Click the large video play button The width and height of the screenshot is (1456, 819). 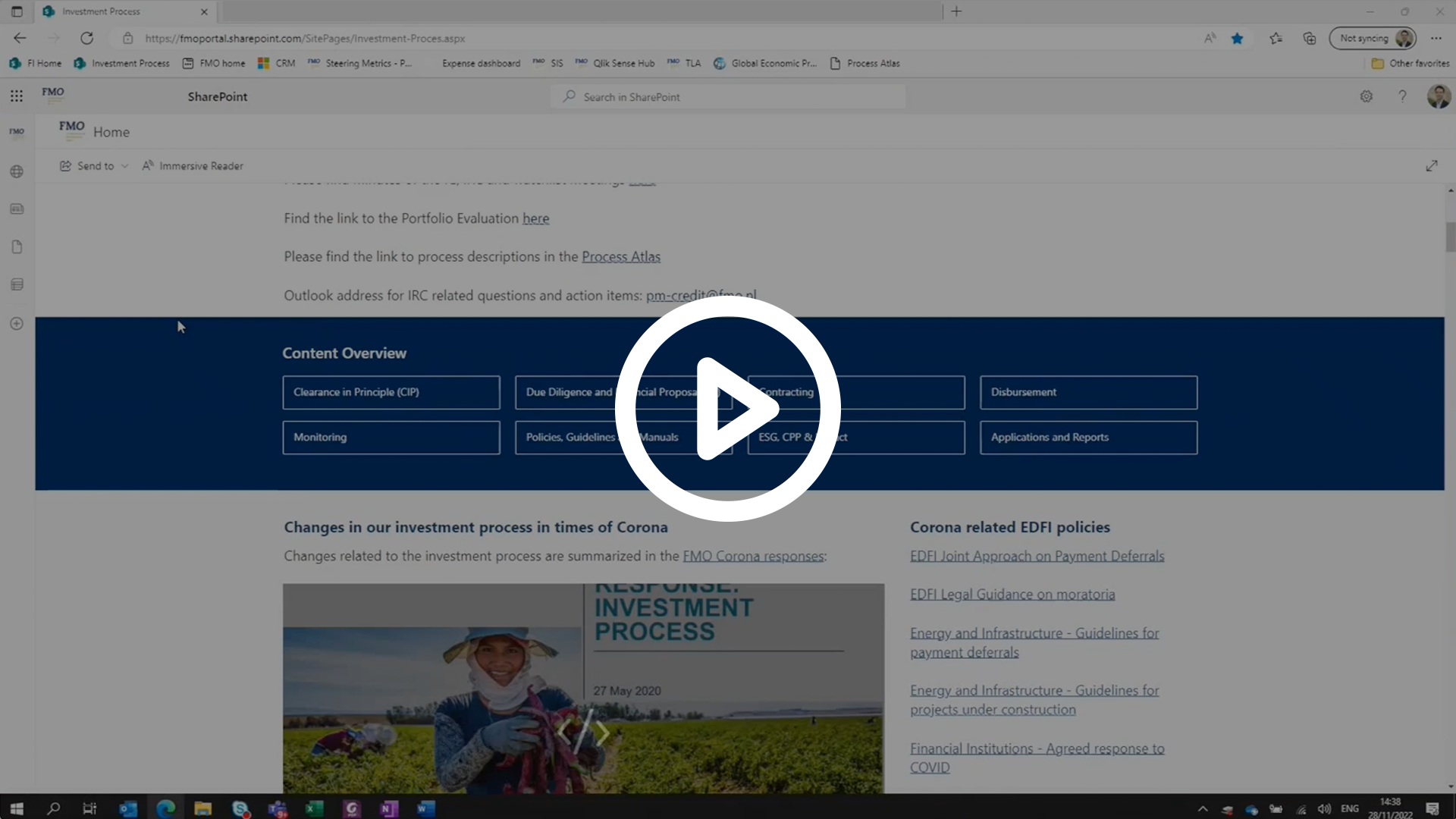click(x=727, y=409)
